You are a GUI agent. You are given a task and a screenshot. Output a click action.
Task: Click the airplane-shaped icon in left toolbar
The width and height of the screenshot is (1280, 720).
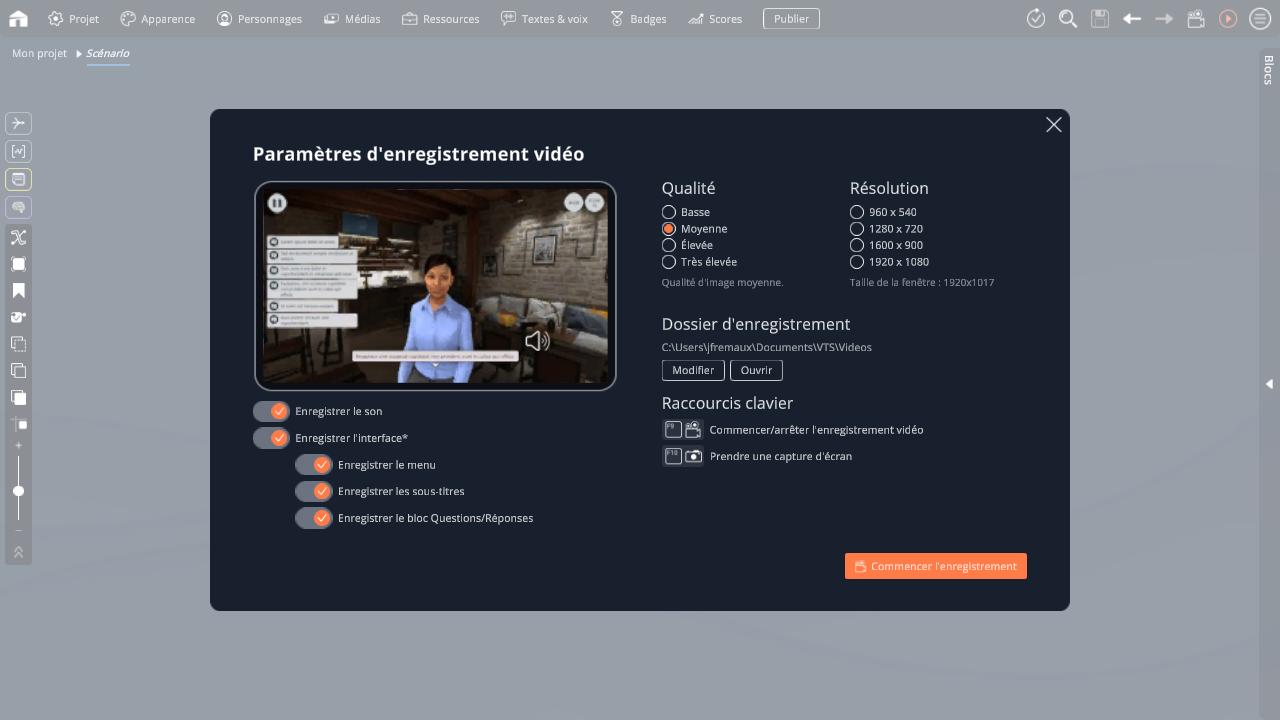click(x=18, y=123)
